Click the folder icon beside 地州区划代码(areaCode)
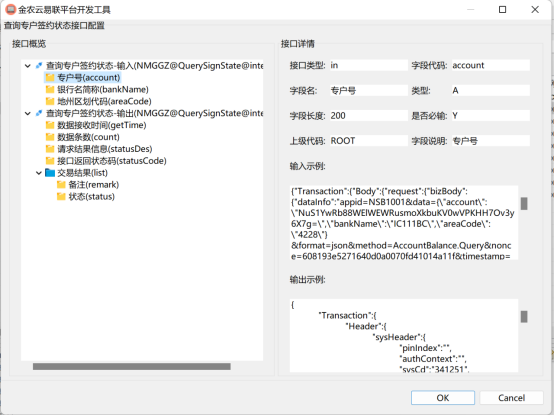The height and width of the screenshot is (416, 555). pos(50,101)
